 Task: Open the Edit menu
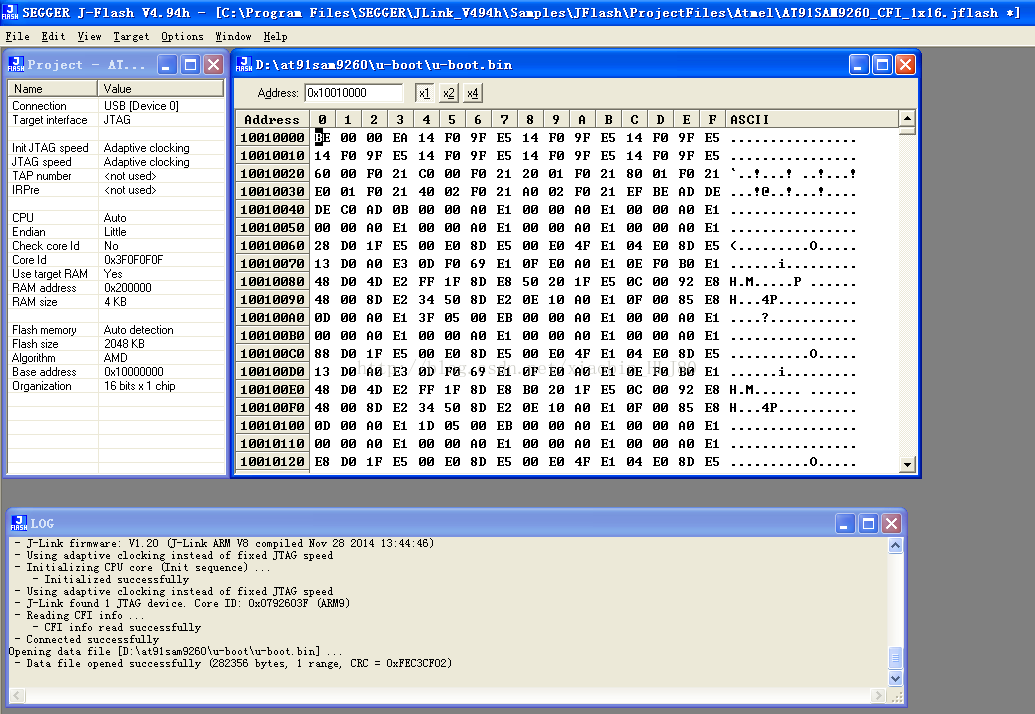pyautogui.click(x=53, y=36)
